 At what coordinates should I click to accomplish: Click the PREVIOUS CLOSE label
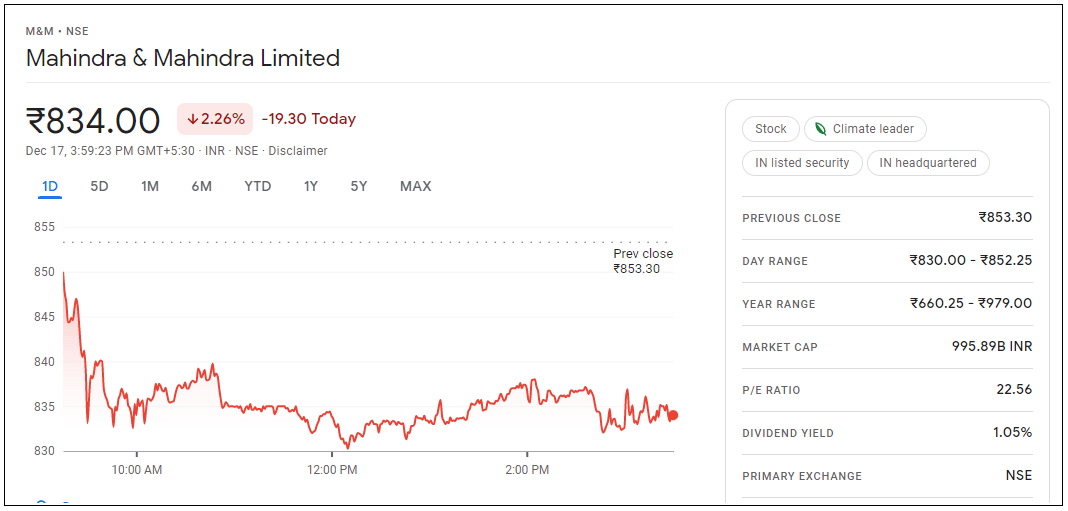[x=791, y=218]
